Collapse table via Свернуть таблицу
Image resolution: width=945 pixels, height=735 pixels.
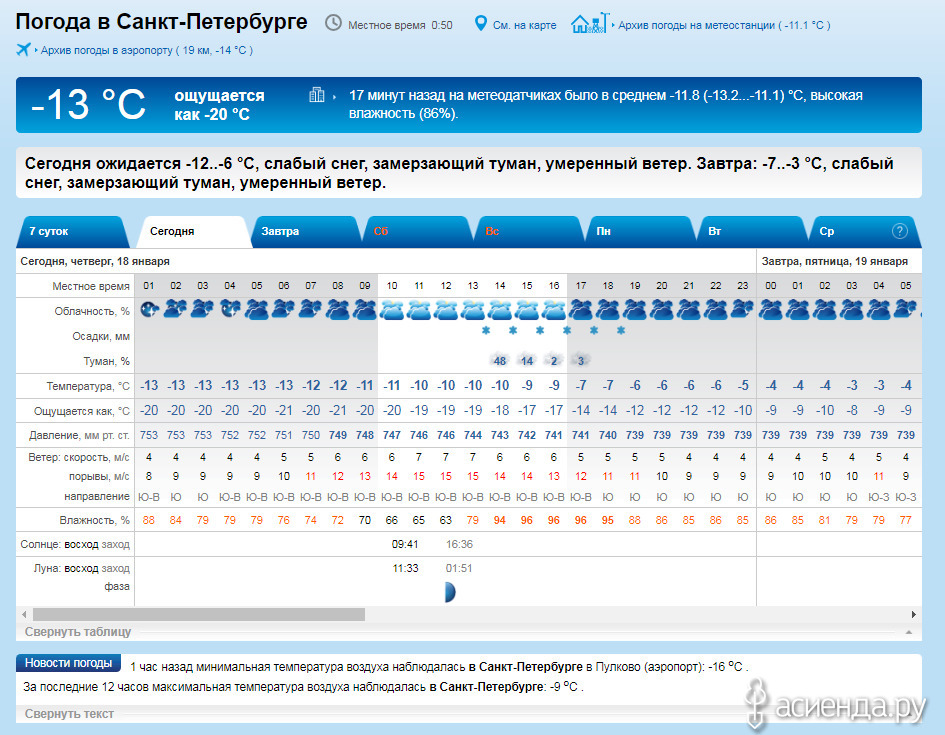point(78,631)
